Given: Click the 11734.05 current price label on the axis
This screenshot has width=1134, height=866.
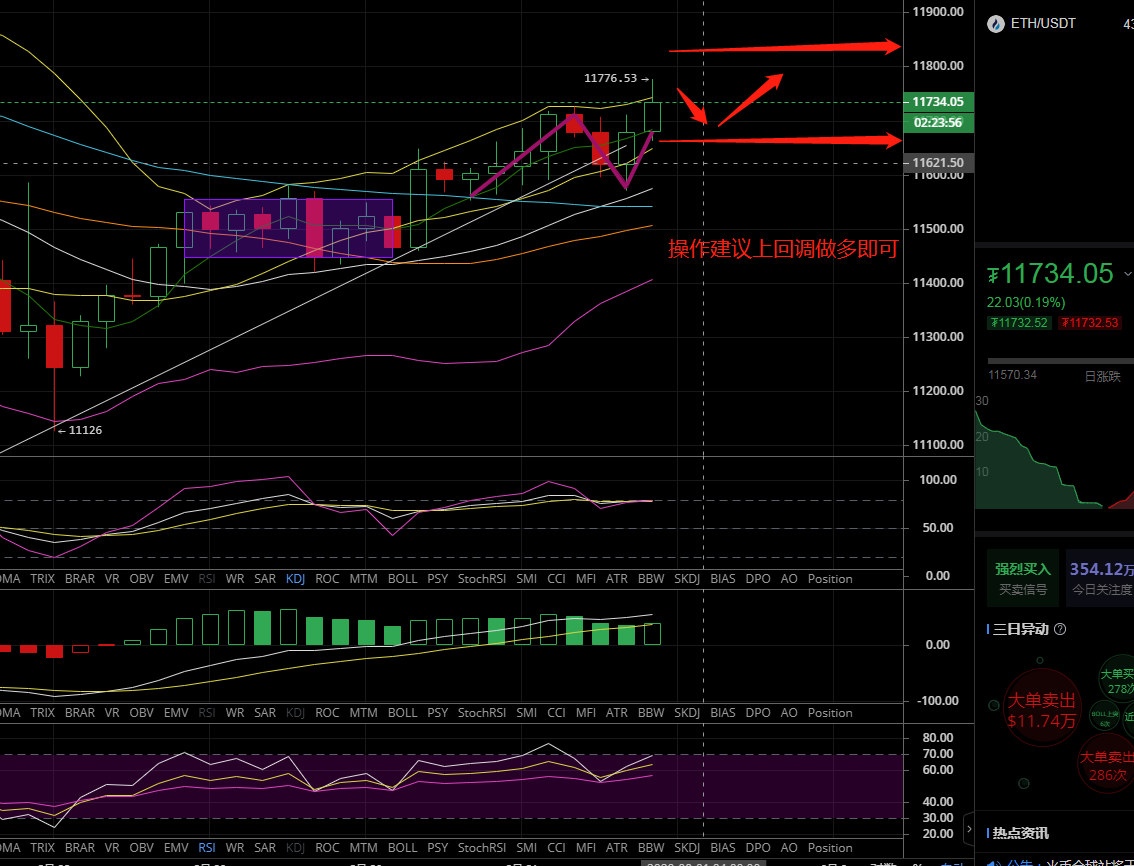Looking at the screenshot, I should [x=937, y=102].
